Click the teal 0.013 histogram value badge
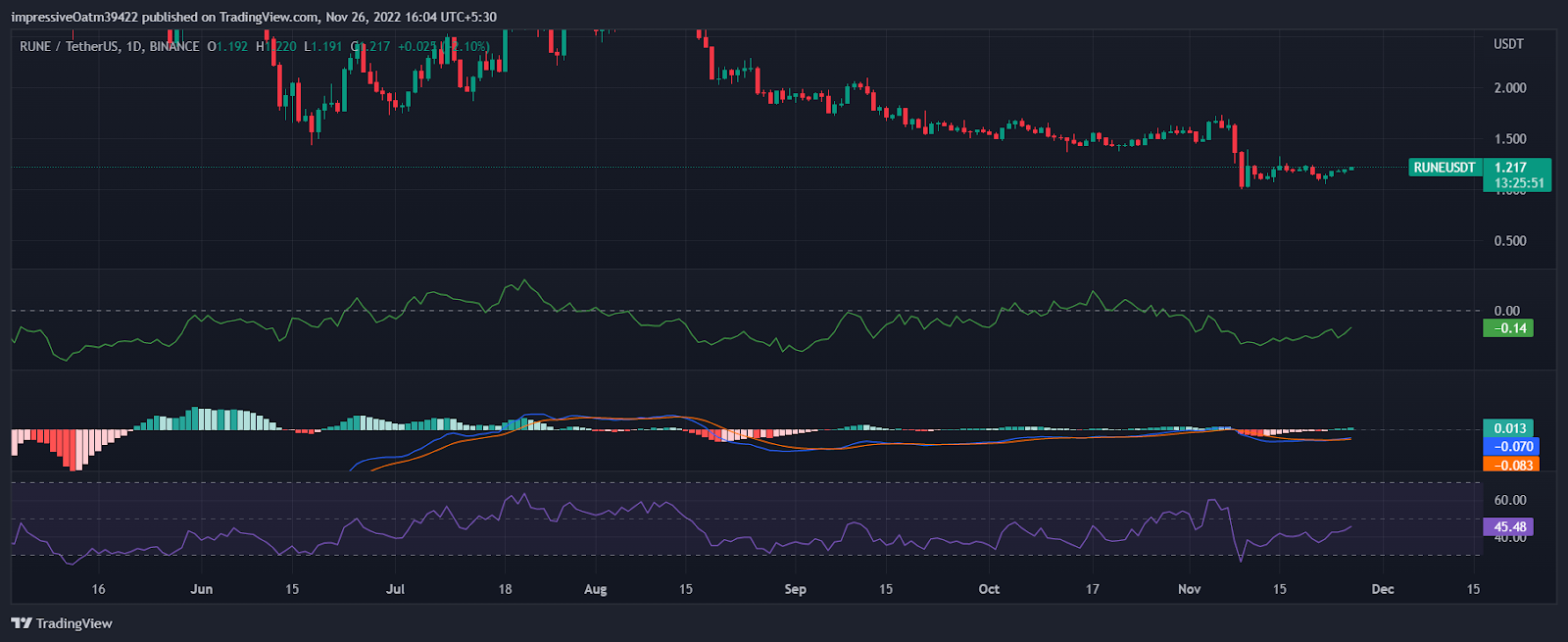This screenshot has height=642, width=1568. pyautogui.click(x=1510, y=428)
